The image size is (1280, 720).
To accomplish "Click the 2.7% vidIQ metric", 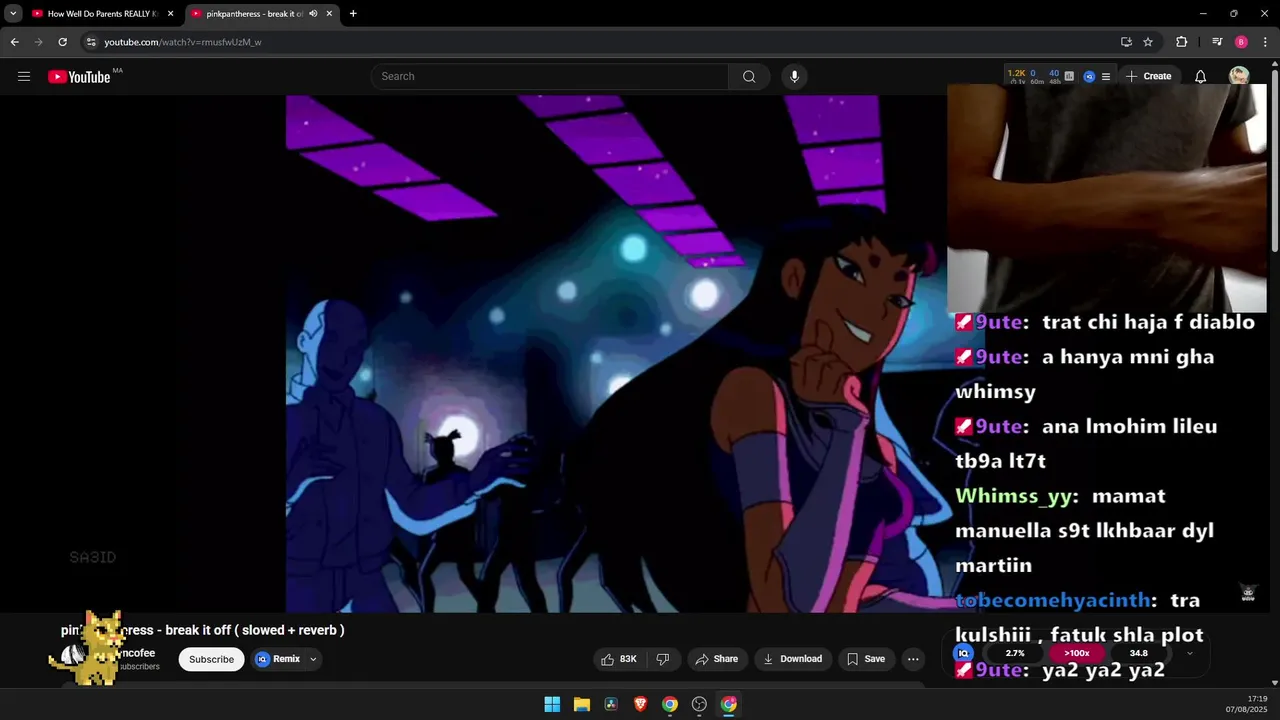I will click(x=1015, y=653).
